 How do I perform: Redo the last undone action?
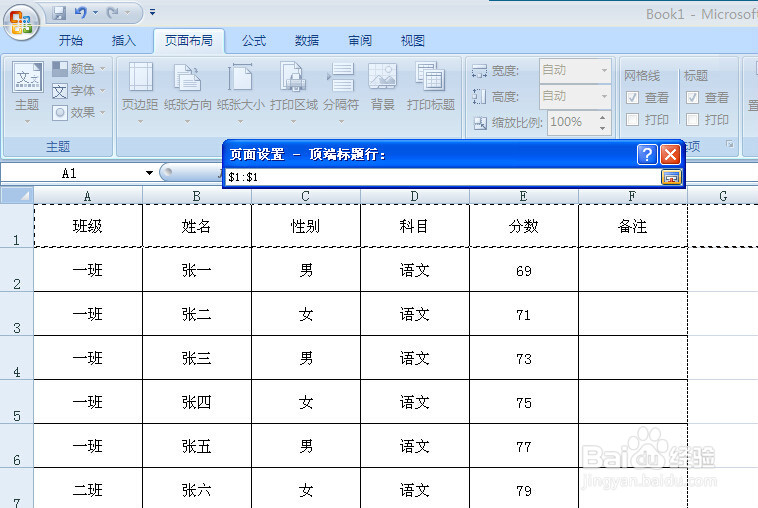(113, 13)
